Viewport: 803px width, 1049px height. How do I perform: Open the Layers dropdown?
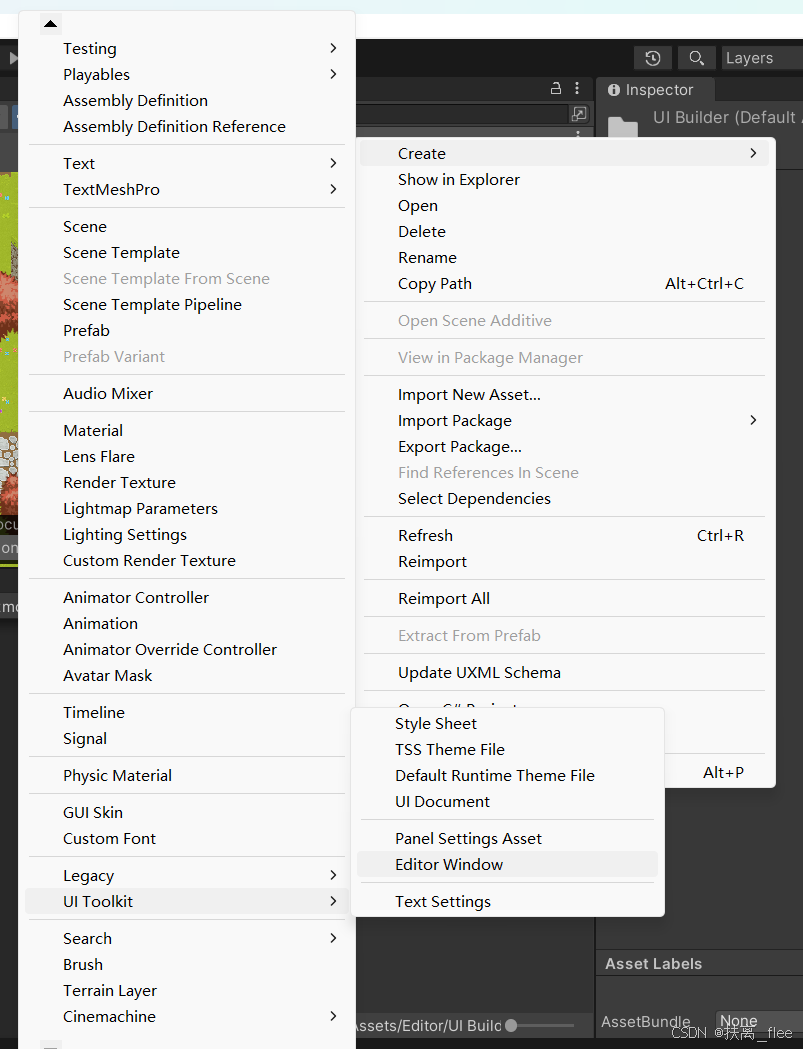[749, 57]
